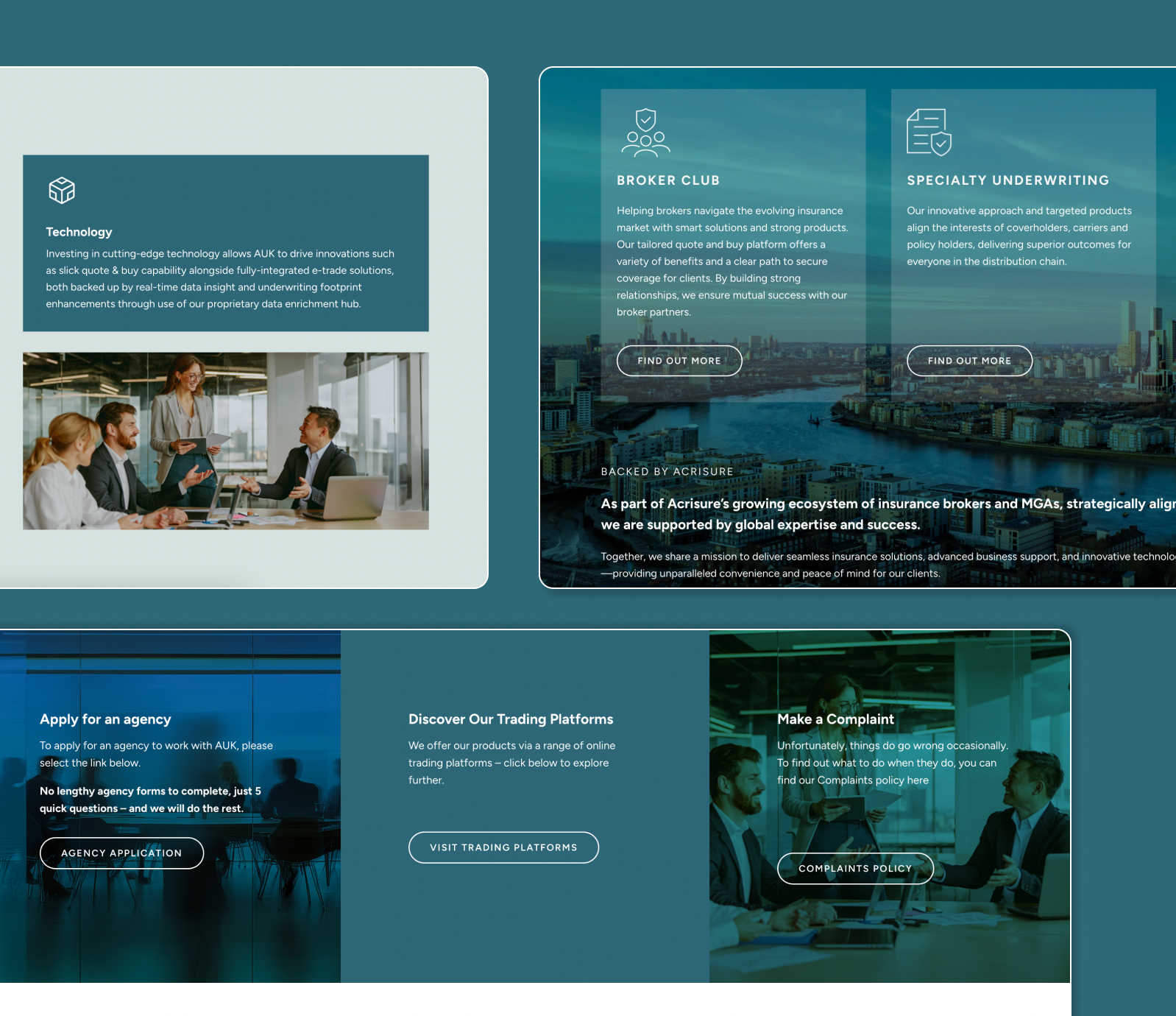Screen dimensions: 1176x1016
Task: Click the Technology cube icon
Action: [x=62, y=190]
